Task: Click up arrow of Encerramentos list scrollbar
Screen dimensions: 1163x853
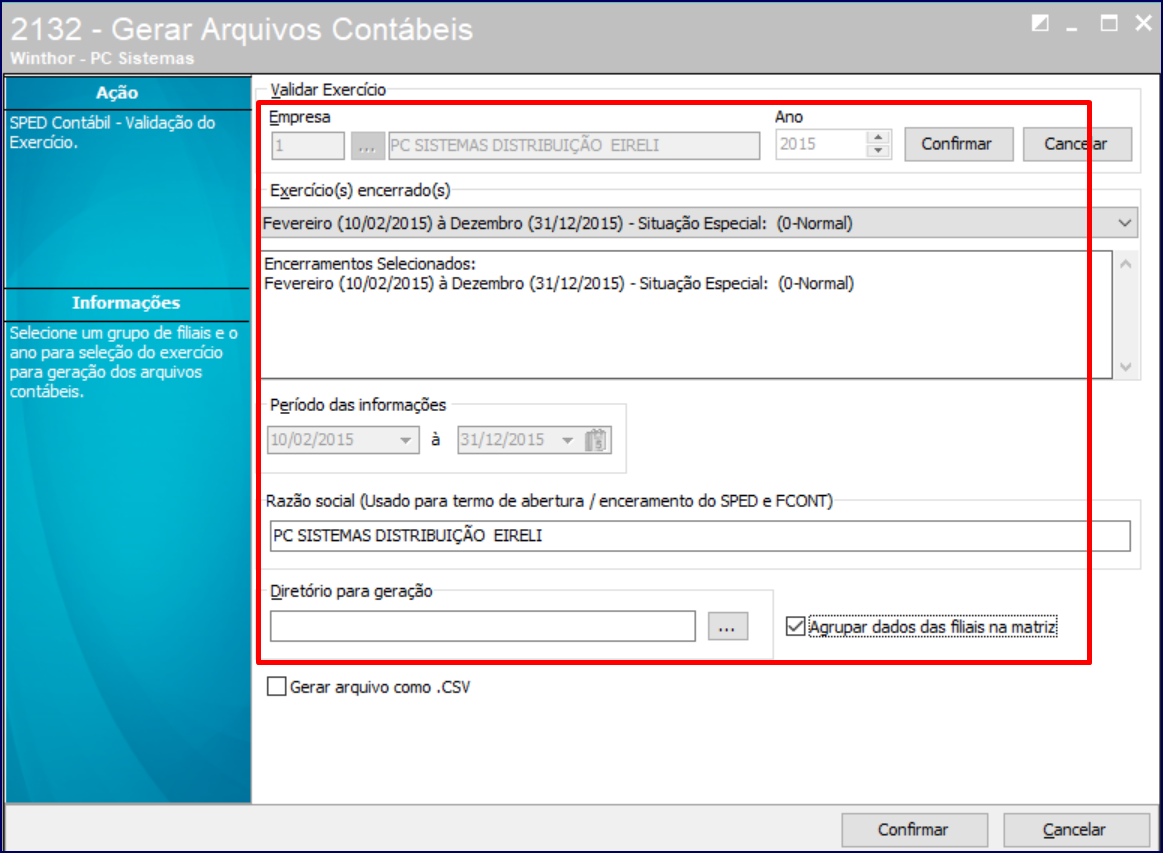Action: click(1125, 264)
